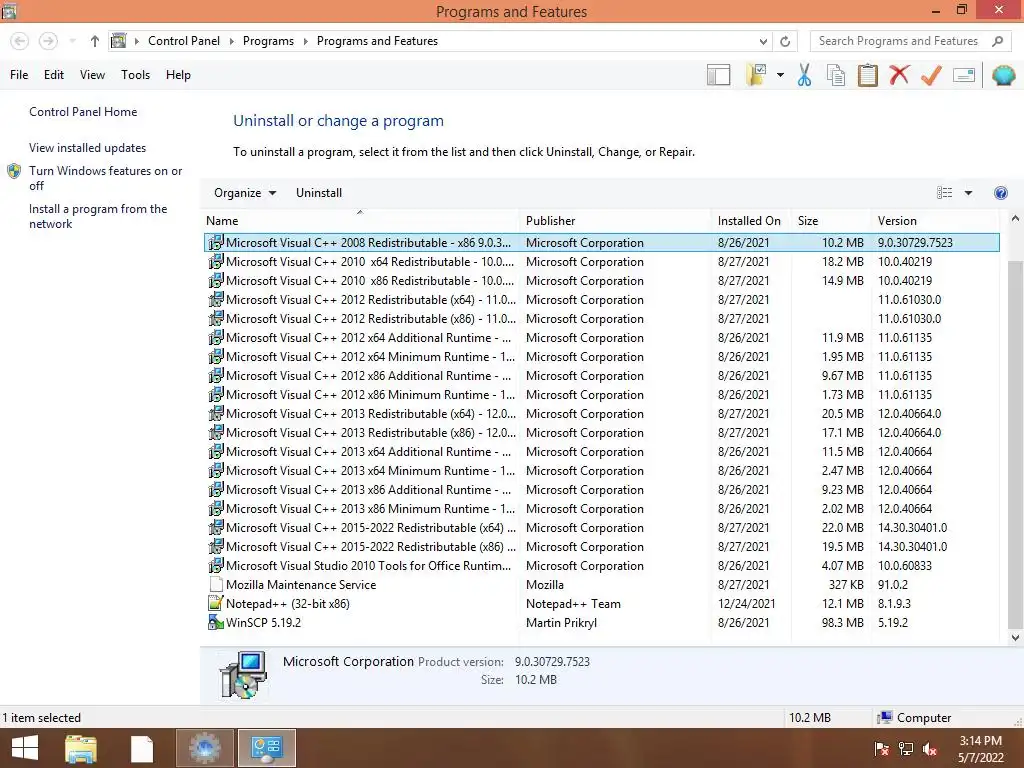The image size is (1024, 768).
Task: Open the folder options dropdown arrow
Action: 780,75
